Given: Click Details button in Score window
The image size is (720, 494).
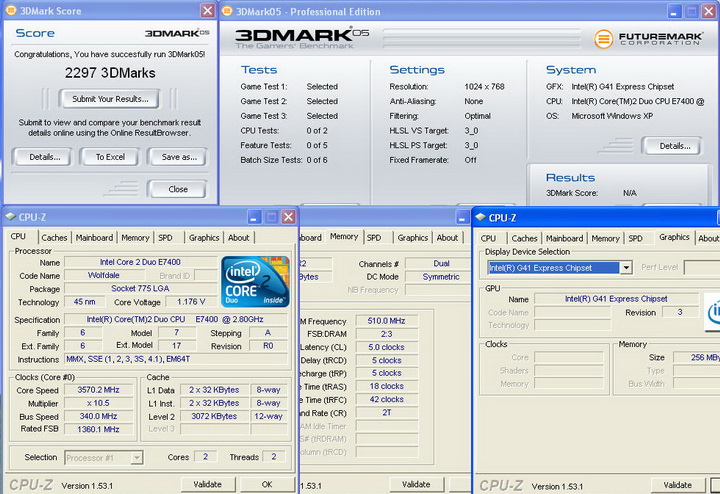Looking at the screenshot, I should [x=44, y=157].
